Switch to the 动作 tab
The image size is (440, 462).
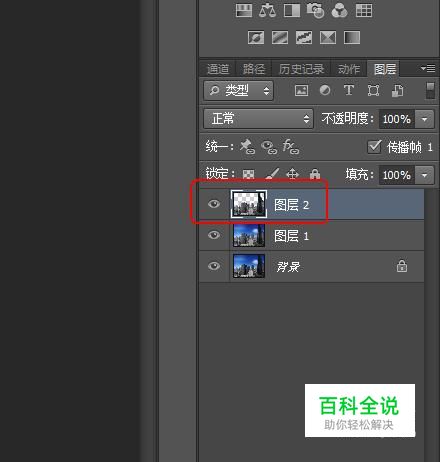click(349, 69)
